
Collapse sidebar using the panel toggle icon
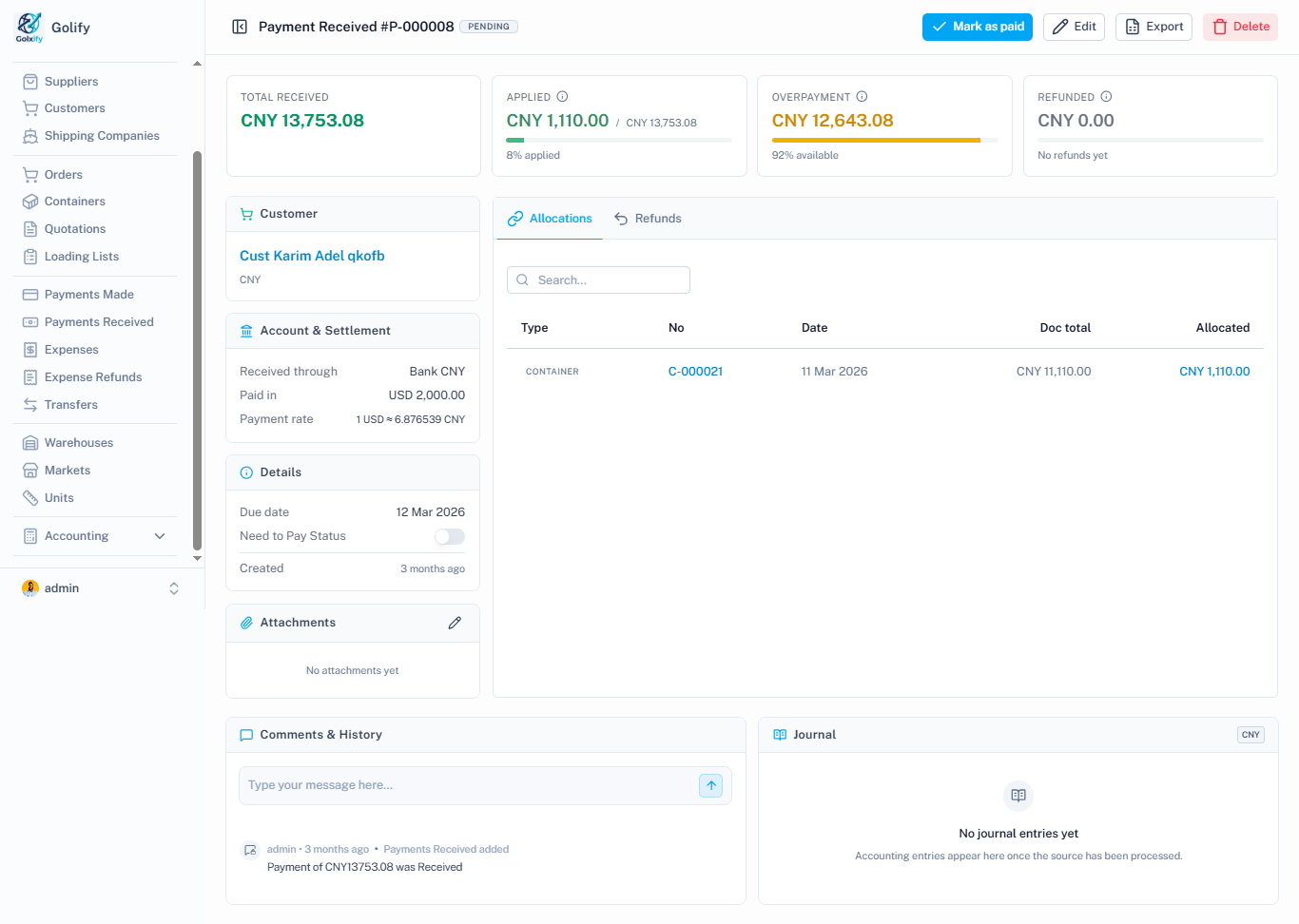point(240,27)
